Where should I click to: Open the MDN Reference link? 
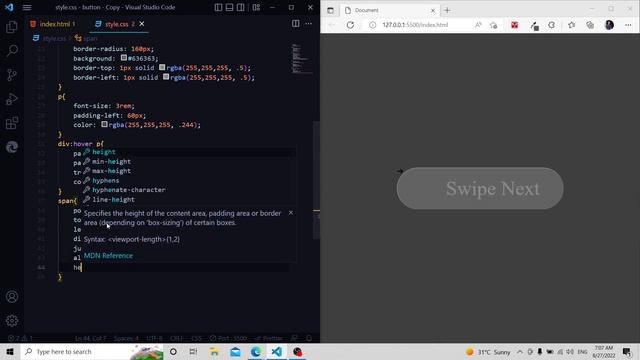[108, 256]
